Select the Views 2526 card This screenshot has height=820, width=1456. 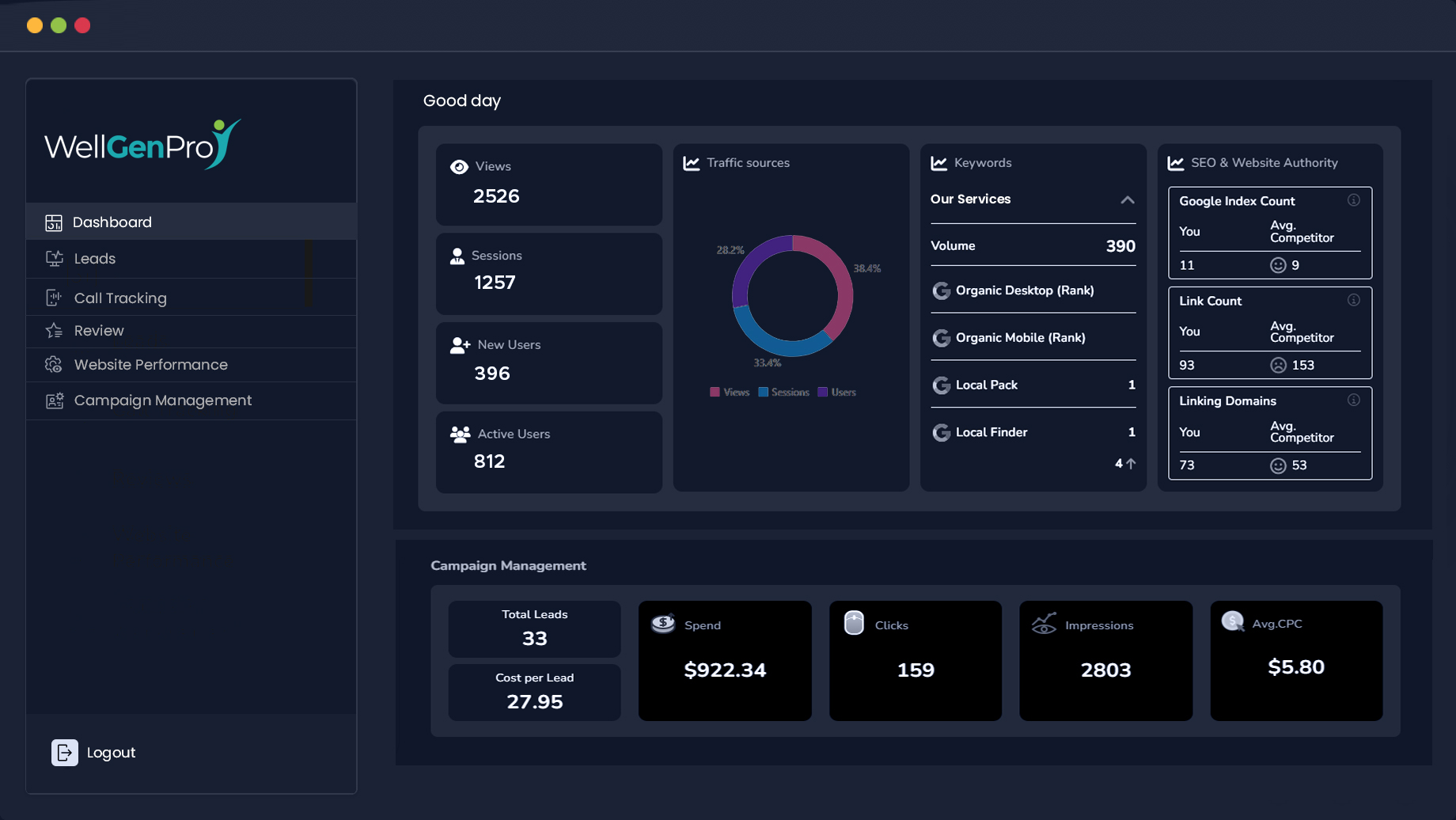[x=549, y=184]
